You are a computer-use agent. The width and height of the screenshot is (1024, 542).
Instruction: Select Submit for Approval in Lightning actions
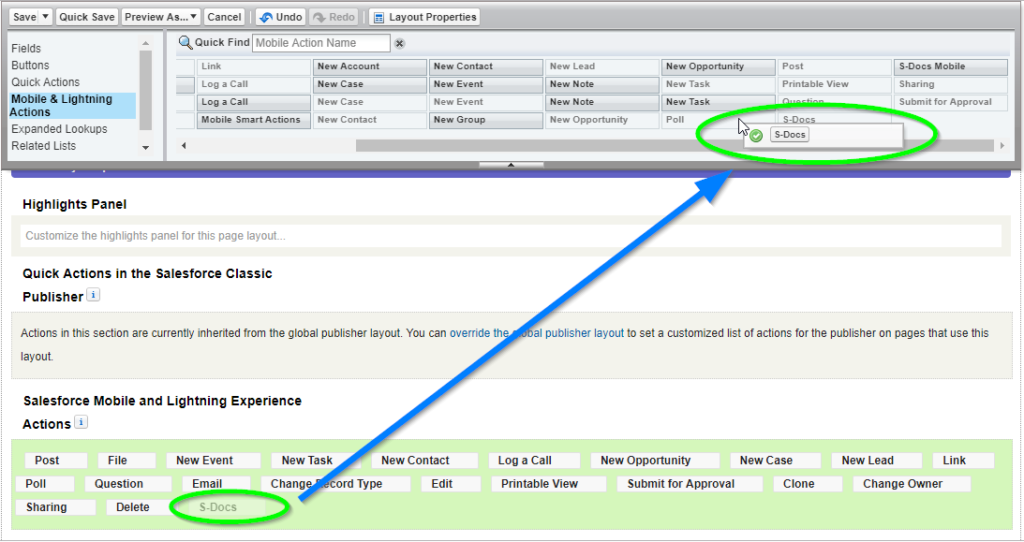690,484
